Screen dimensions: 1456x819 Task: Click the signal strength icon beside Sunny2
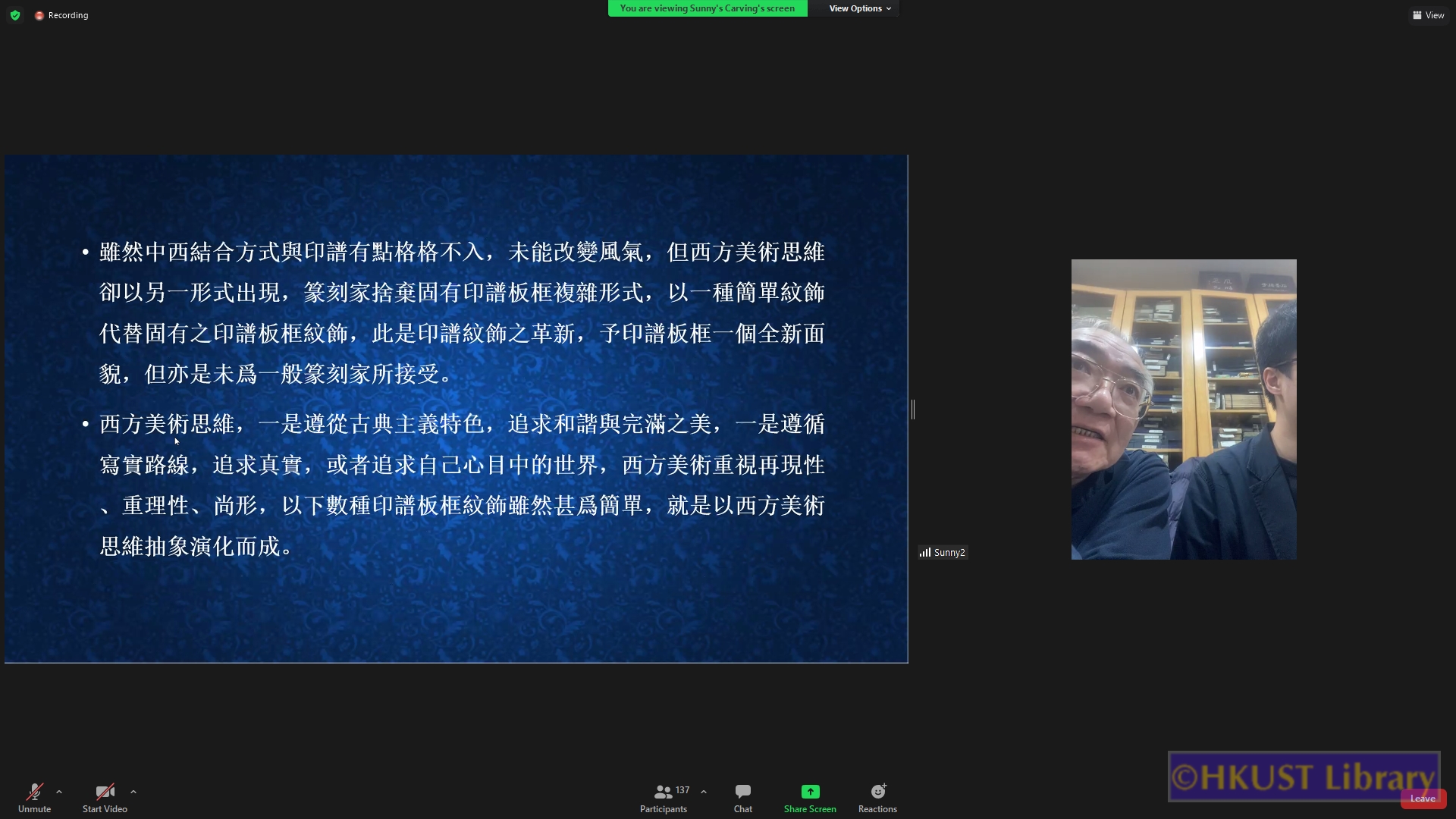(x=925, y=553)
